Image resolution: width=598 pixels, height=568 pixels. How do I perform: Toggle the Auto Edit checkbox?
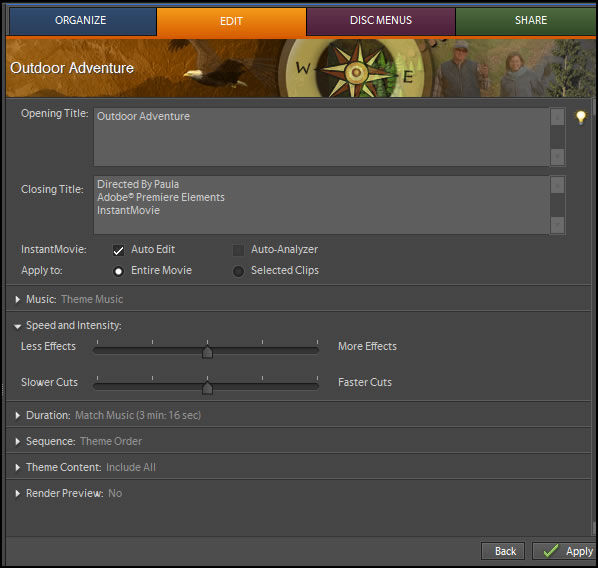118,250
